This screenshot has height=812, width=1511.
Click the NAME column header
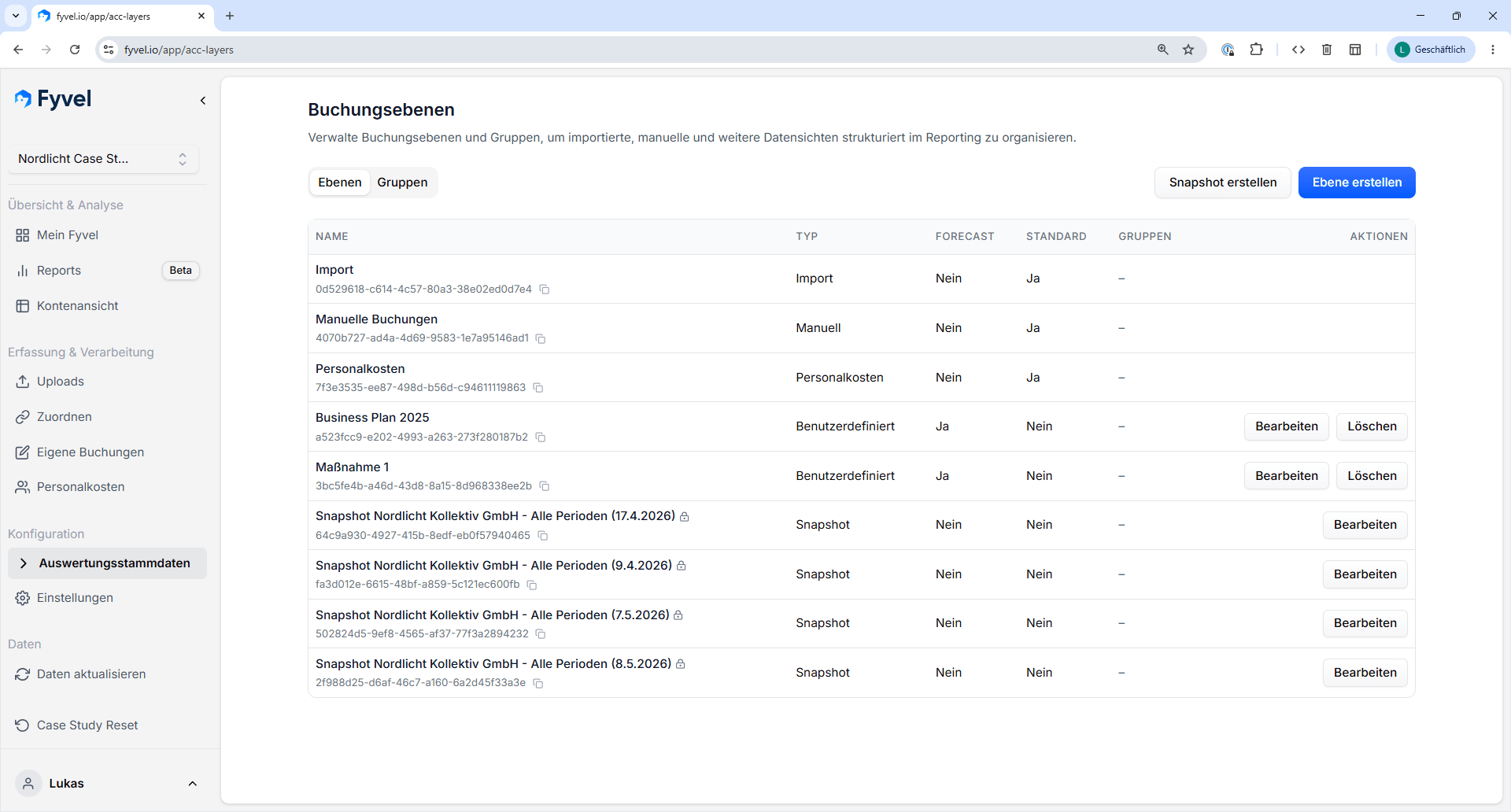pyautogui.click(x=332, y=237)
